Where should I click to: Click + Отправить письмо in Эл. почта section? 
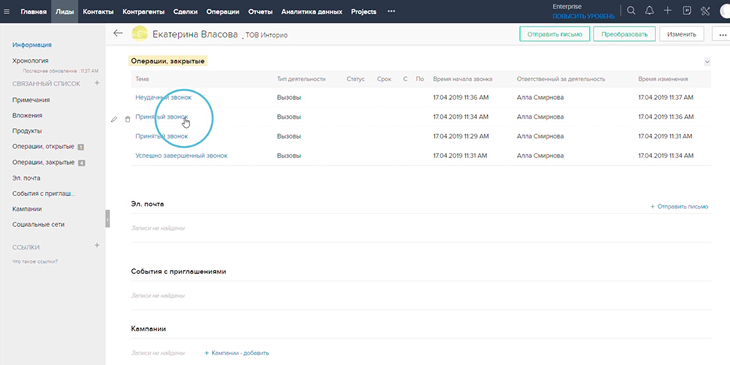pos(679,206)
